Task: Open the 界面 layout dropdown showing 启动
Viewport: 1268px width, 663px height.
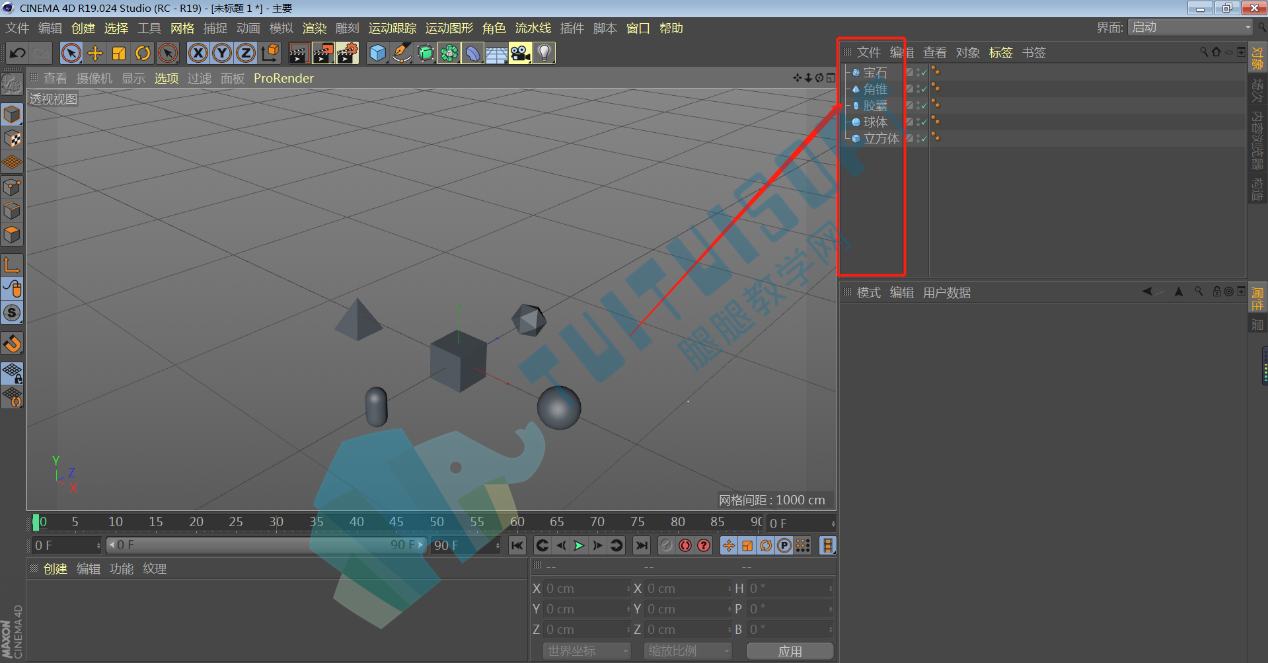Action: (x=1190, y=27)
